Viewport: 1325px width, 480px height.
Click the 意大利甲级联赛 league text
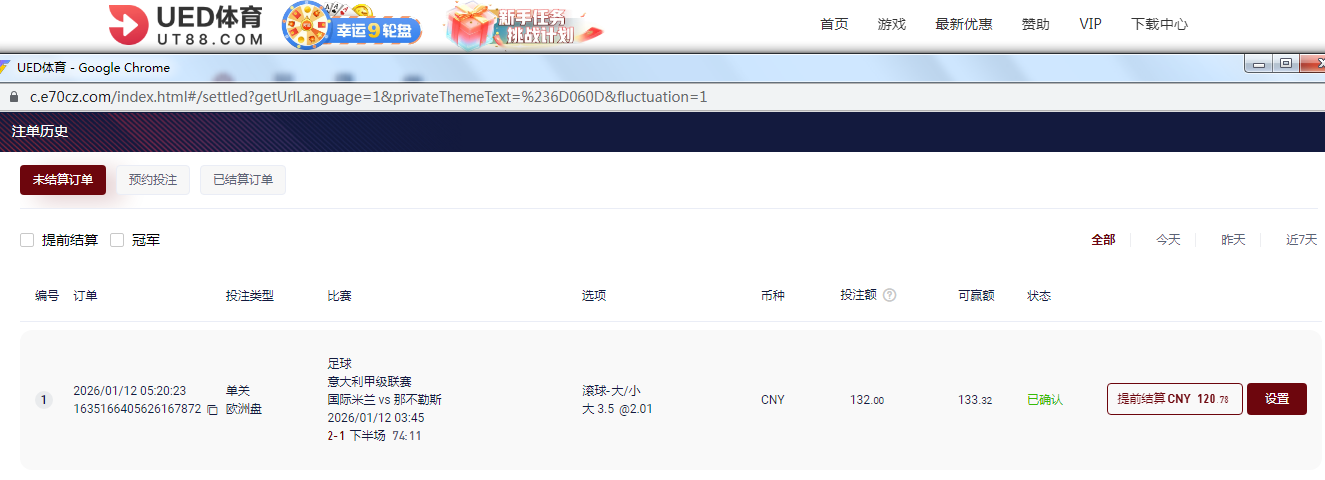pyautogui.click(x=369, y=381)
